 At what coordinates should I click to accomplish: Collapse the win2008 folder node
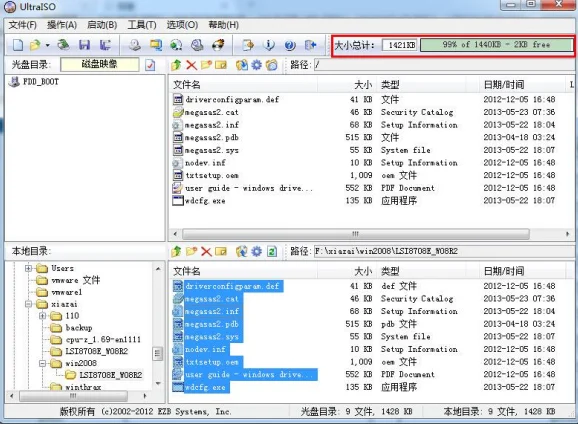point(42,364)
